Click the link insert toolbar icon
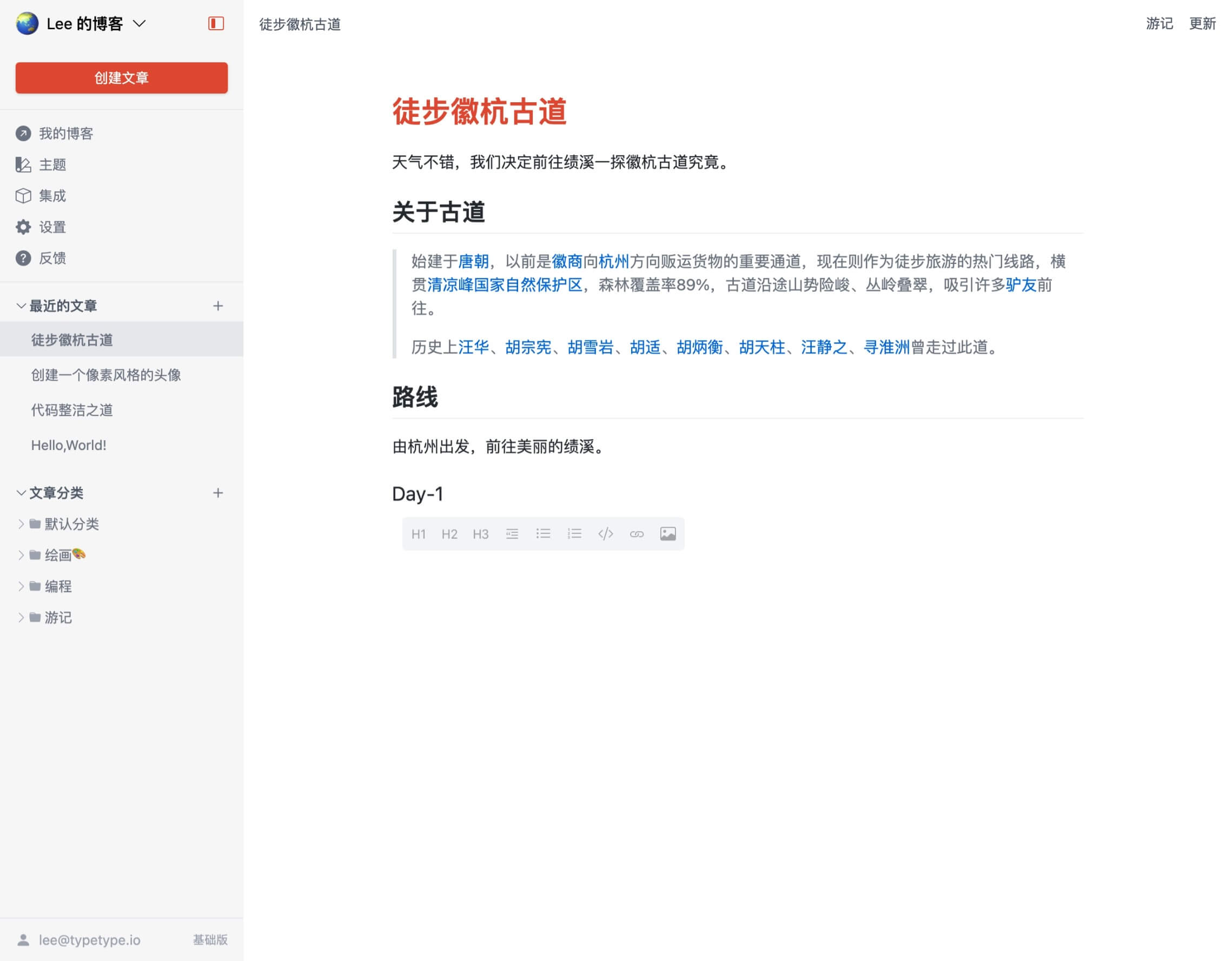Viewport: 1232px width, 961px height. (637, 534)
